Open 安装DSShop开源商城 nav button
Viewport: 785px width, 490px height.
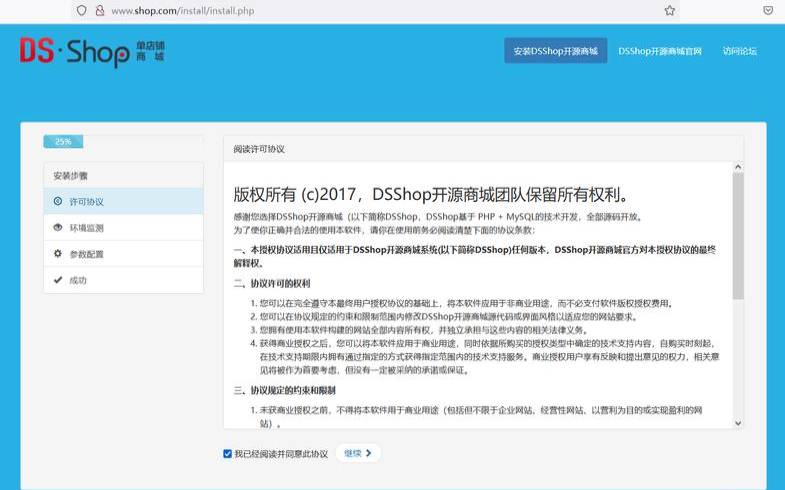(556, 51)
